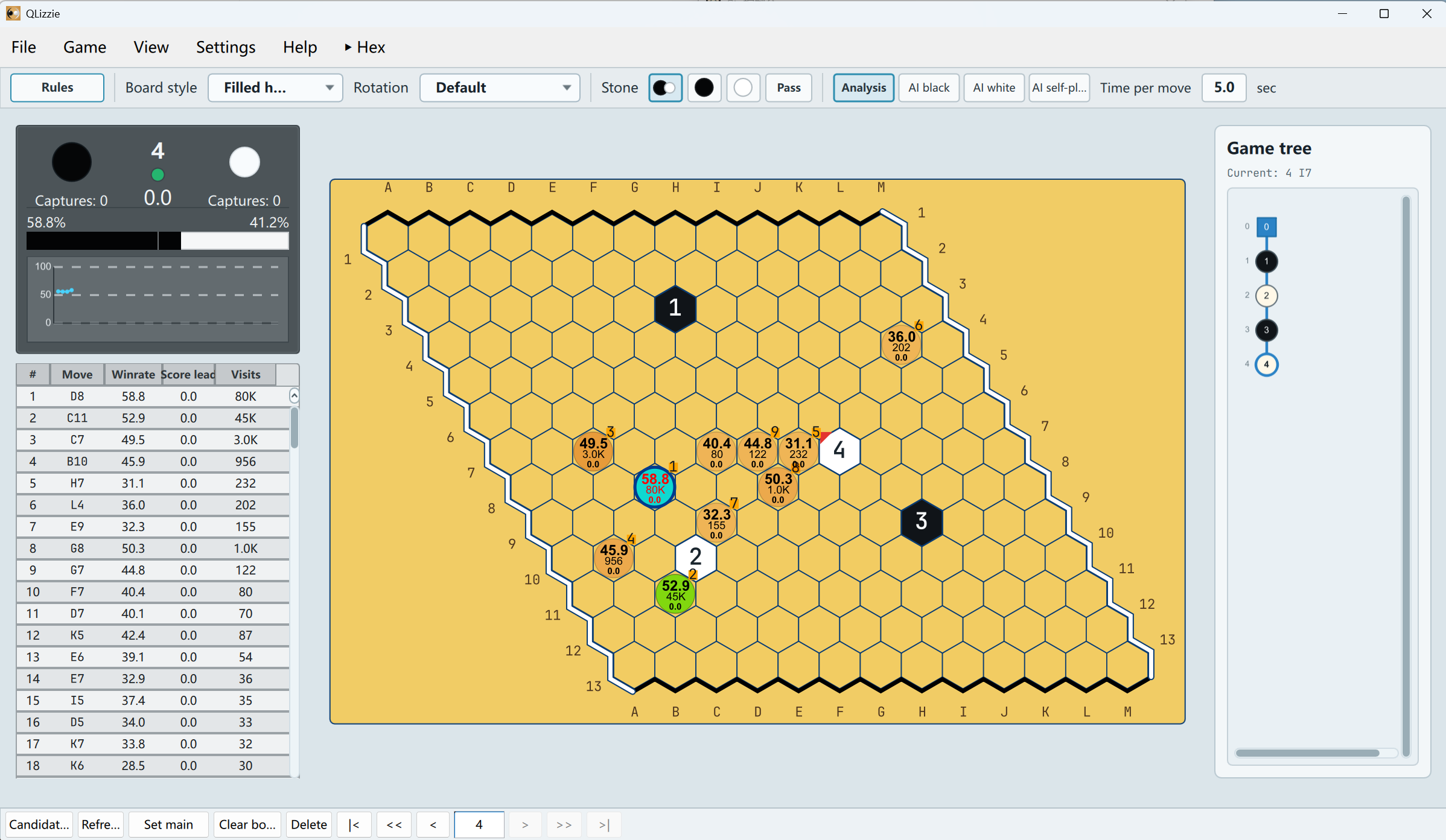Click white stone 4 on board
The width and height of the screenshot is (1446, 840).
coord(839,450)
